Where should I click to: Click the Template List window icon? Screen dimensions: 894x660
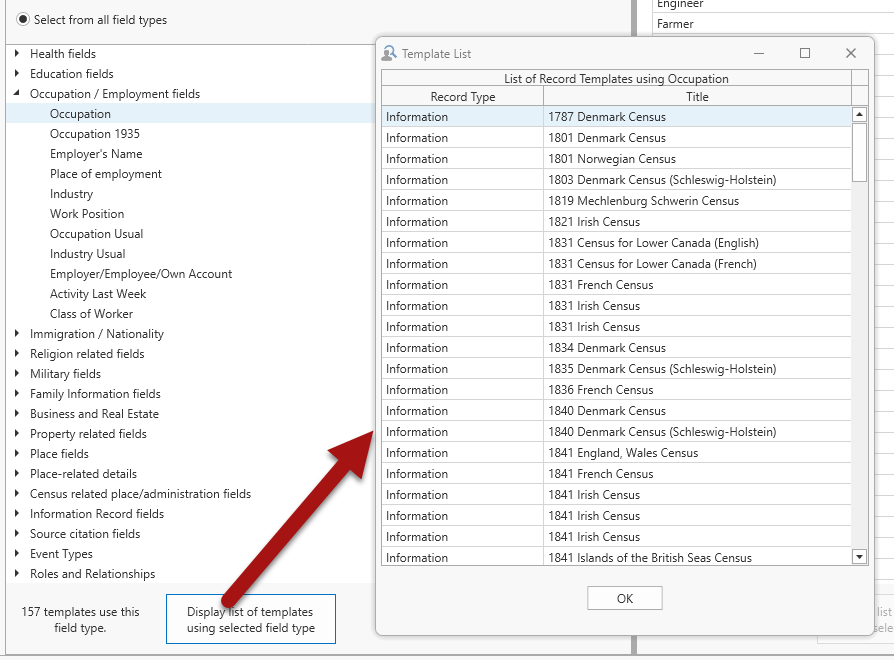pyautogui.click(x=389, y=53)
